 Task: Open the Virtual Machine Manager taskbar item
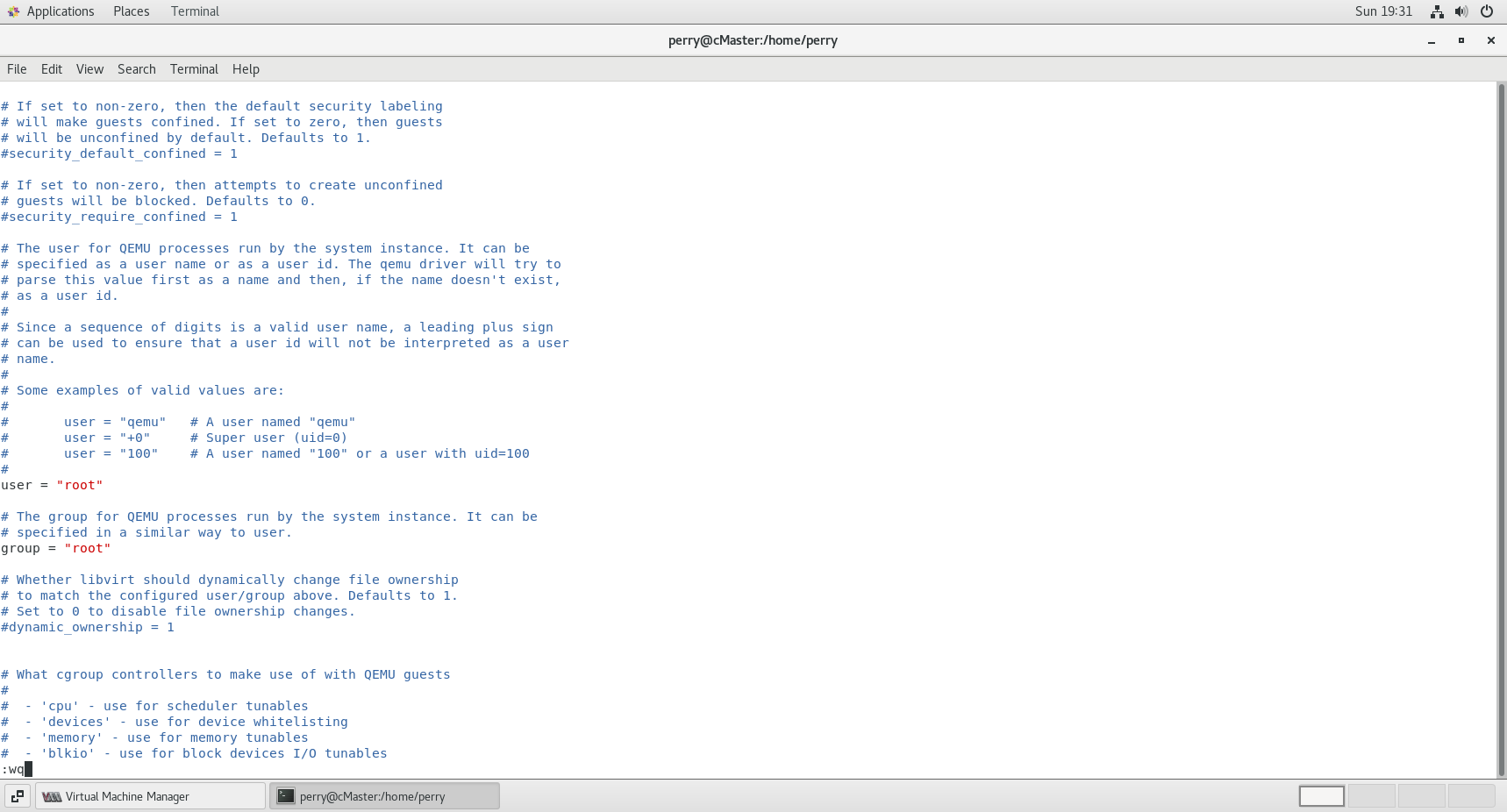pyautogui.click(x=150, y=796)
